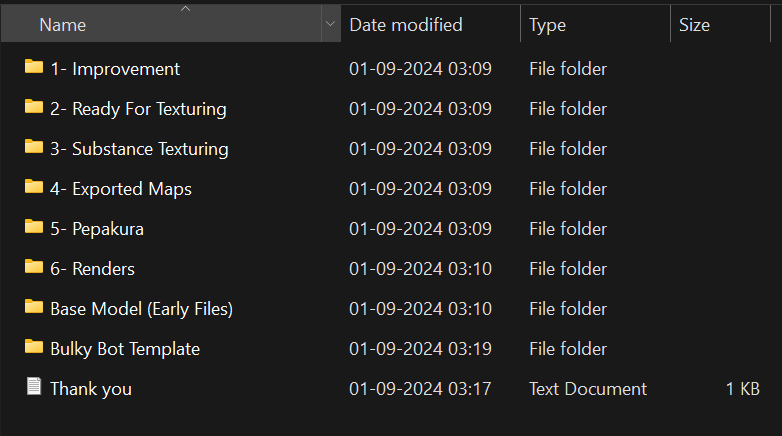This screenshot has height=436, width=782.
Task: Sort by the Type column header
Action: point(548,25)
